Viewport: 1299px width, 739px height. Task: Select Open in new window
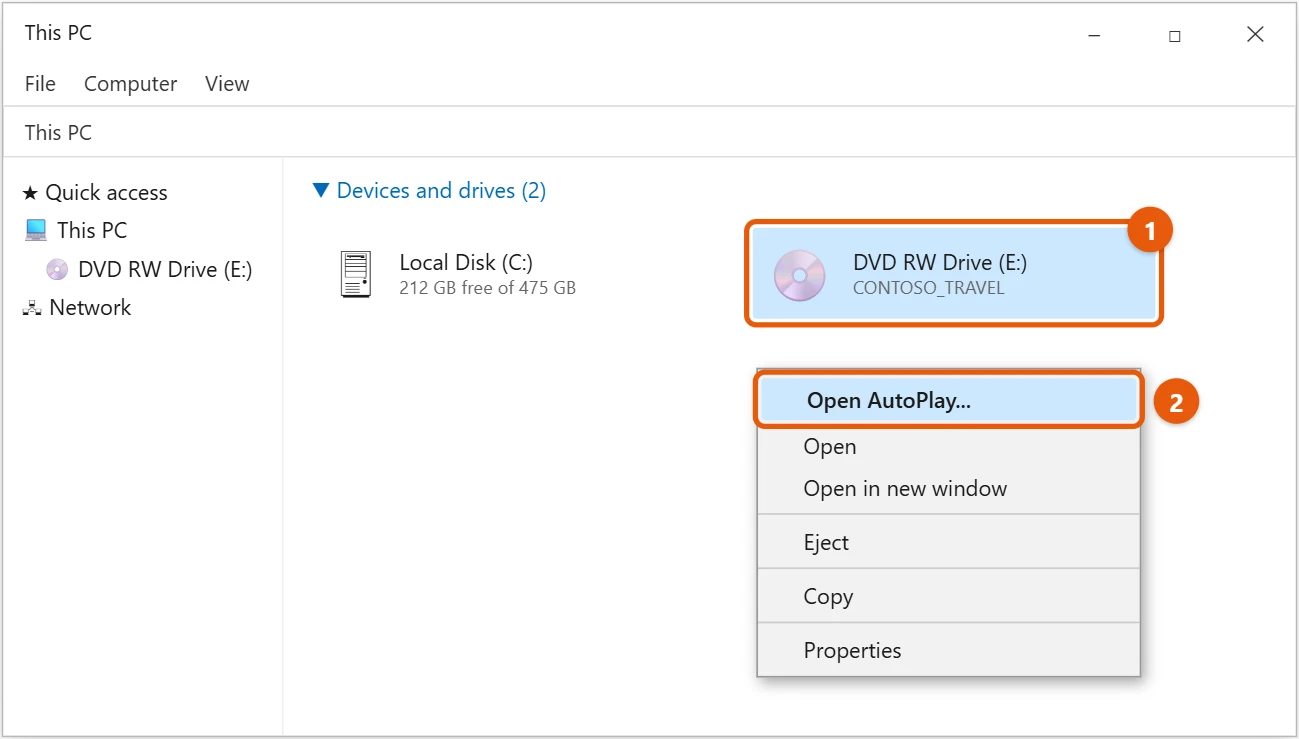coord(948,489)
